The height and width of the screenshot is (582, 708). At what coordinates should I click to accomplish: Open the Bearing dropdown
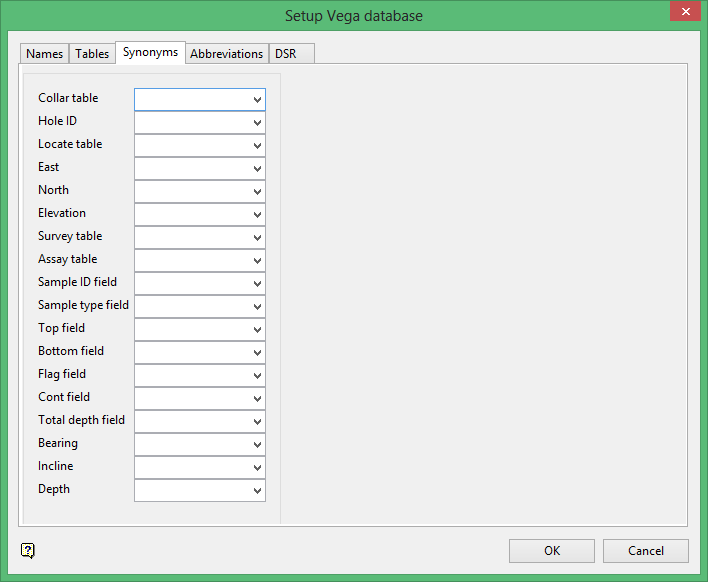(x=257, y=444)
